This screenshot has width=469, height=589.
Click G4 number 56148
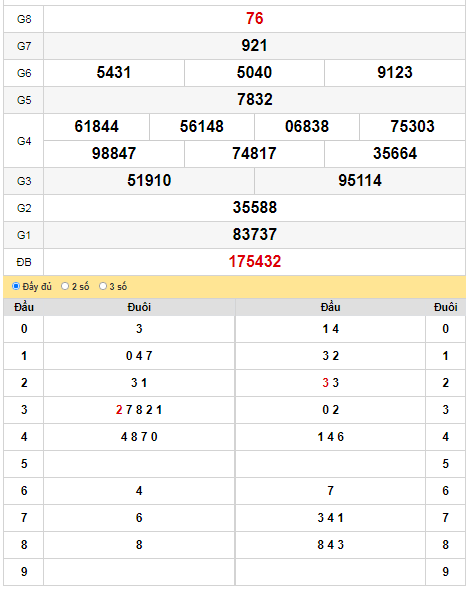pyautogui.click(x=202, y=127)
